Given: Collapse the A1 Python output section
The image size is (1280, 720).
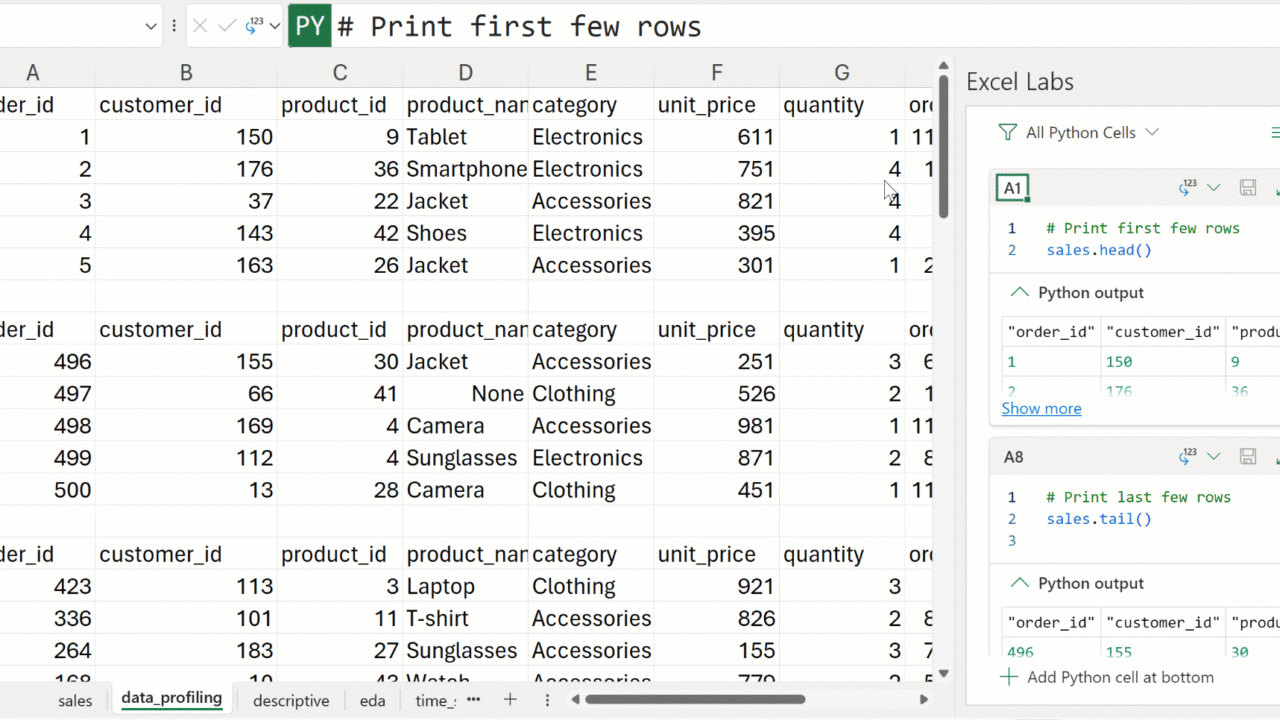Looking at the screenshot, I should (x=1019, y=293).
